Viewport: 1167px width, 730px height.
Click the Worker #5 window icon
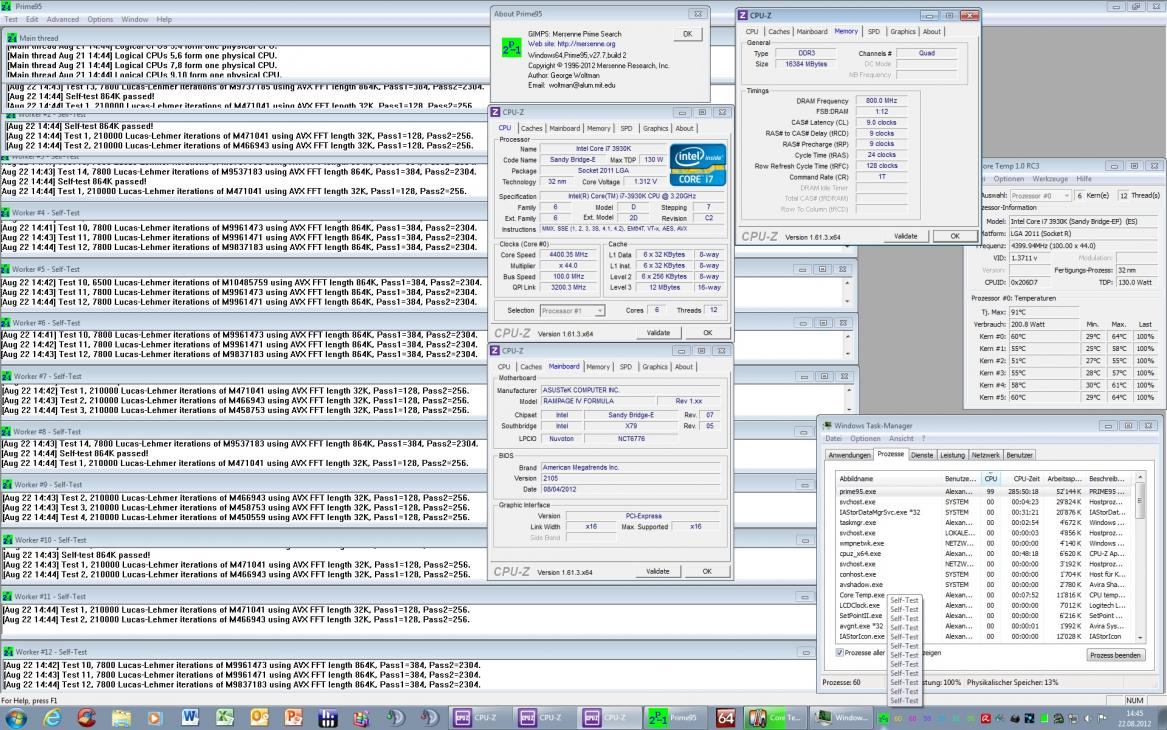[x=6, y=269]
